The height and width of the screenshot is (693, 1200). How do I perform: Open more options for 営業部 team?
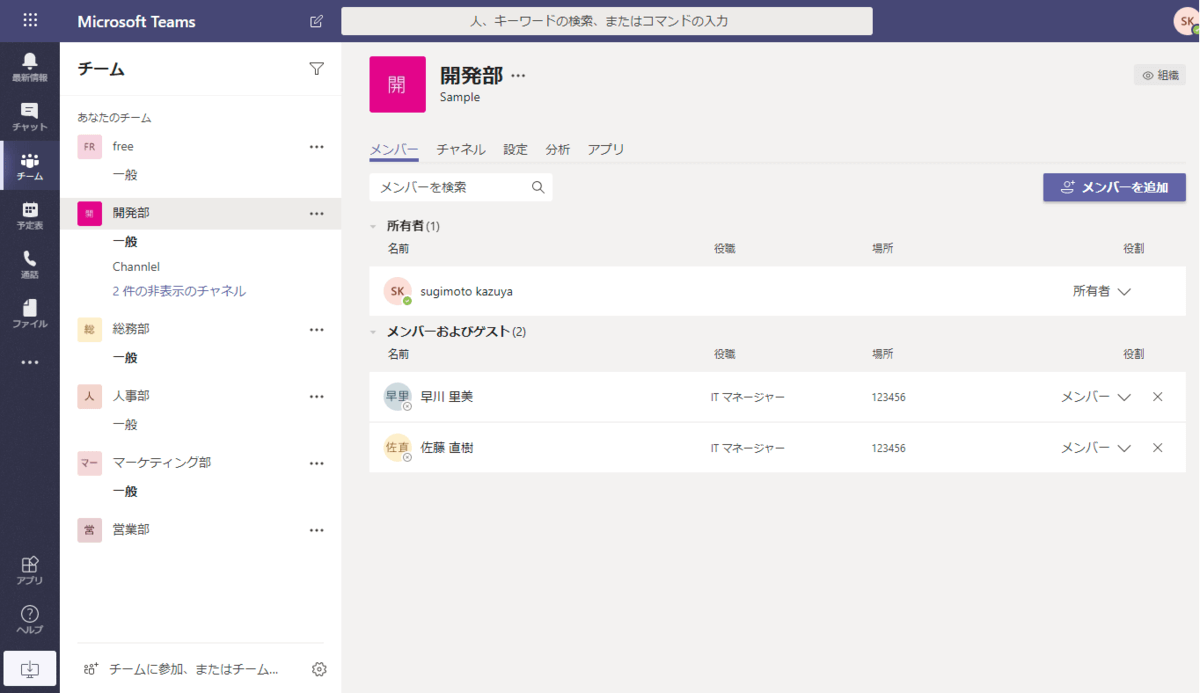tap(317, 530)
